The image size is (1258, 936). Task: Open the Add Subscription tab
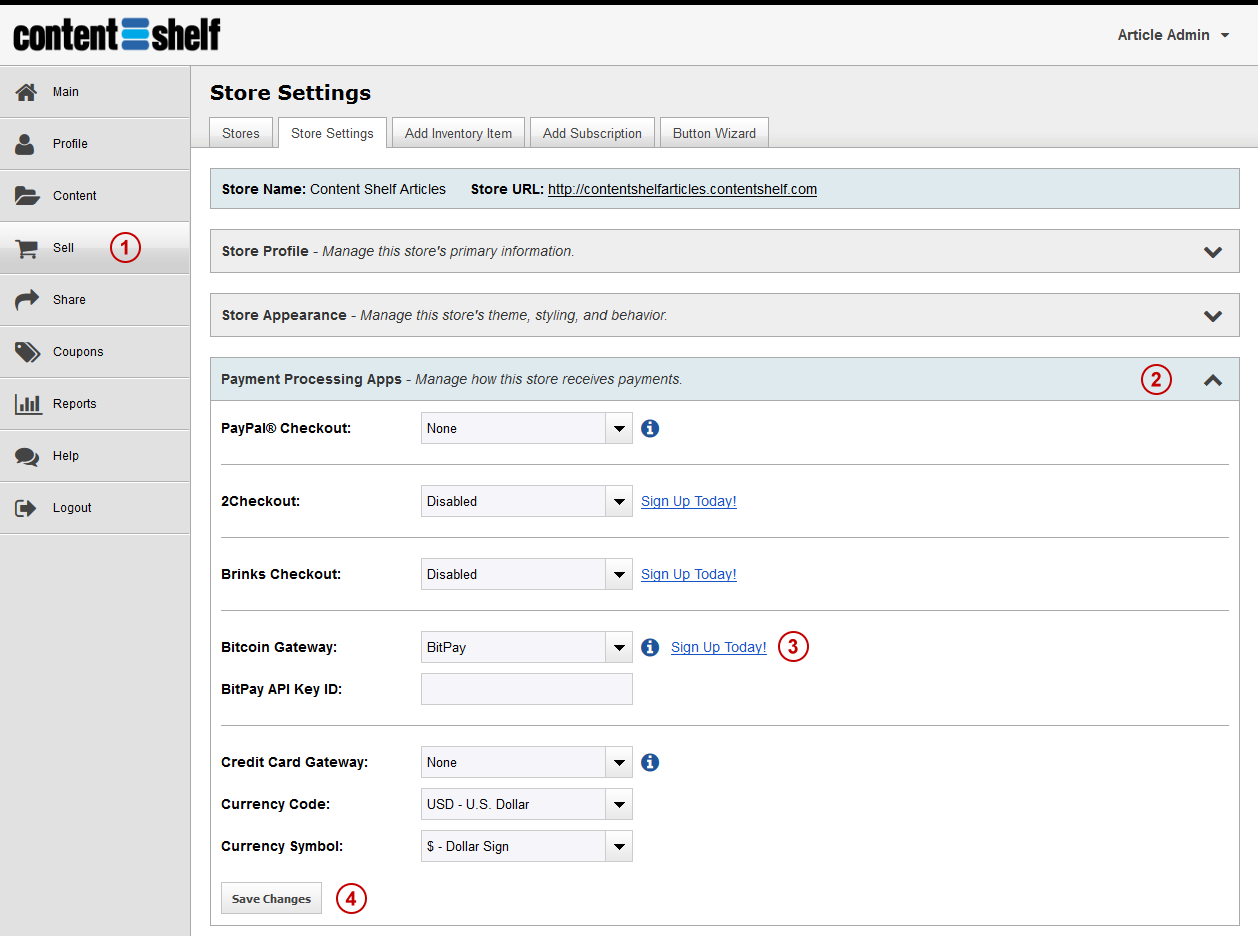point(592,133)
